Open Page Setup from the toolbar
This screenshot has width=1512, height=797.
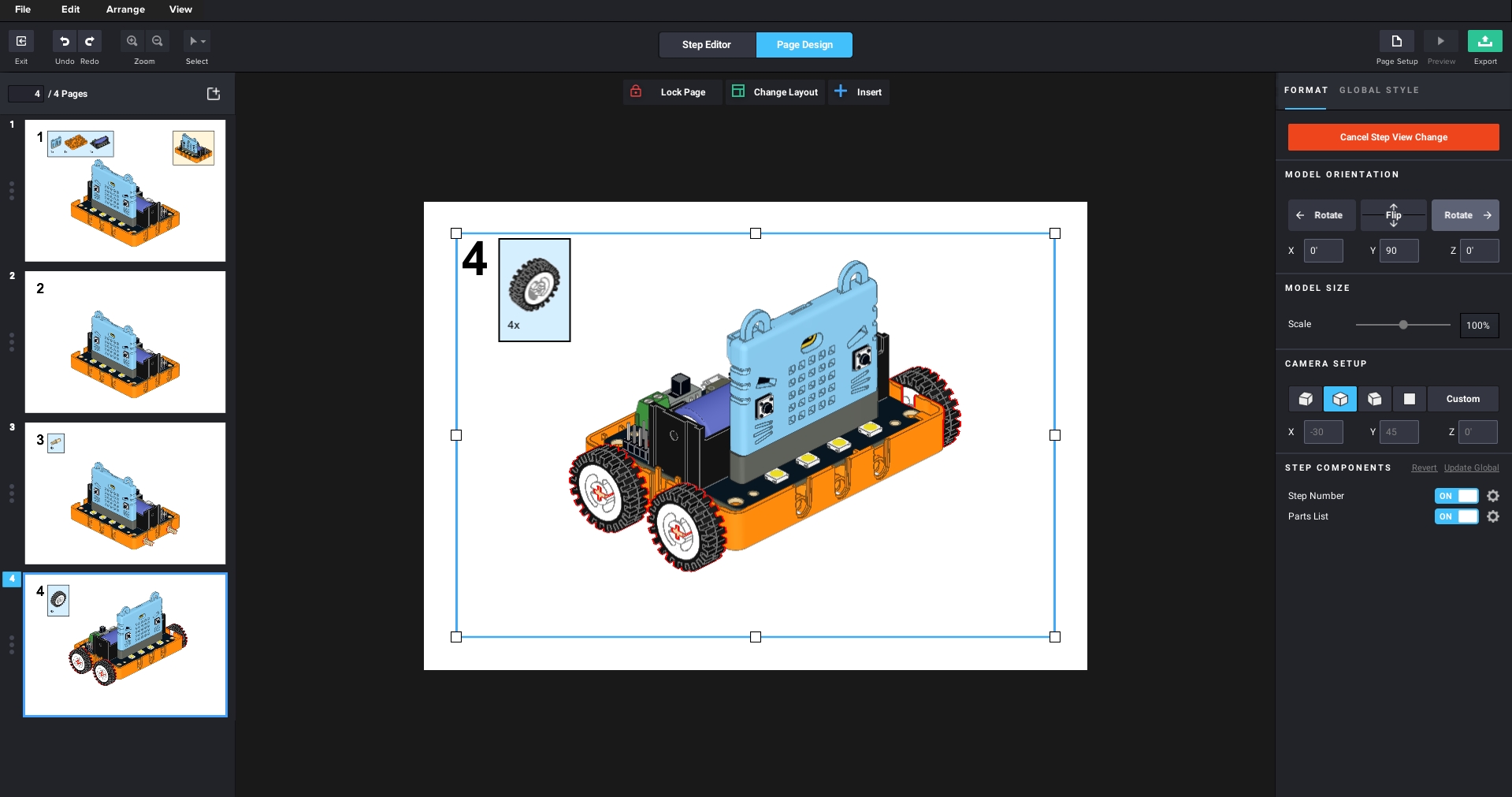1396,42
